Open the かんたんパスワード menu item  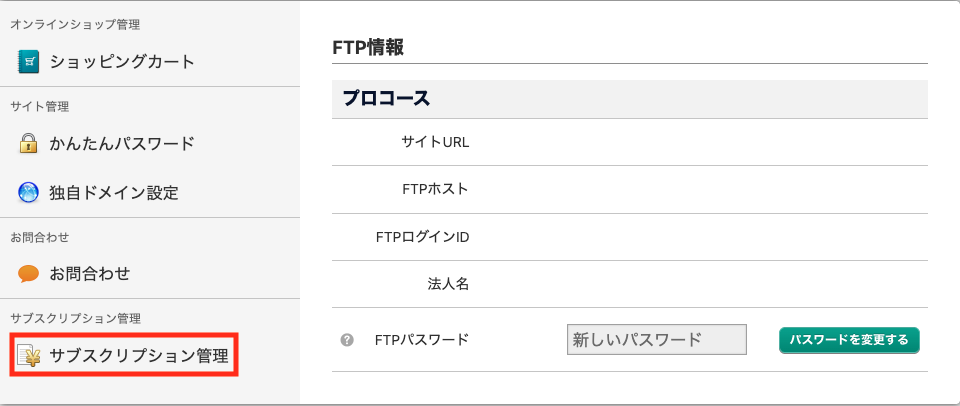tap(122, 143)
